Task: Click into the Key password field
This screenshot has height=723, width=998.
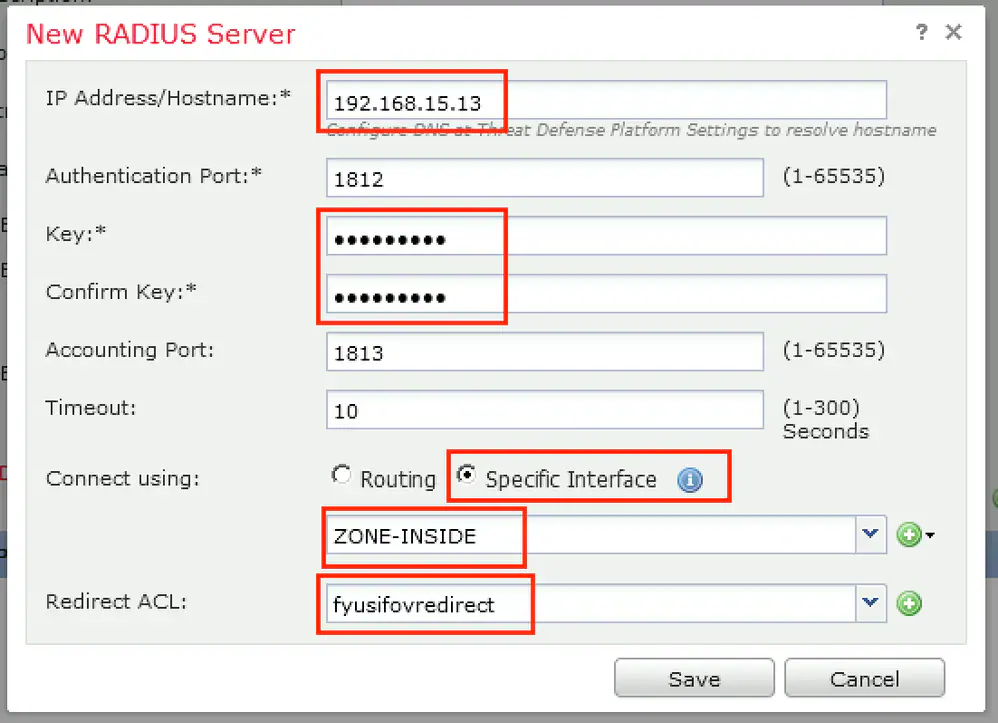Action: [606, 238]
